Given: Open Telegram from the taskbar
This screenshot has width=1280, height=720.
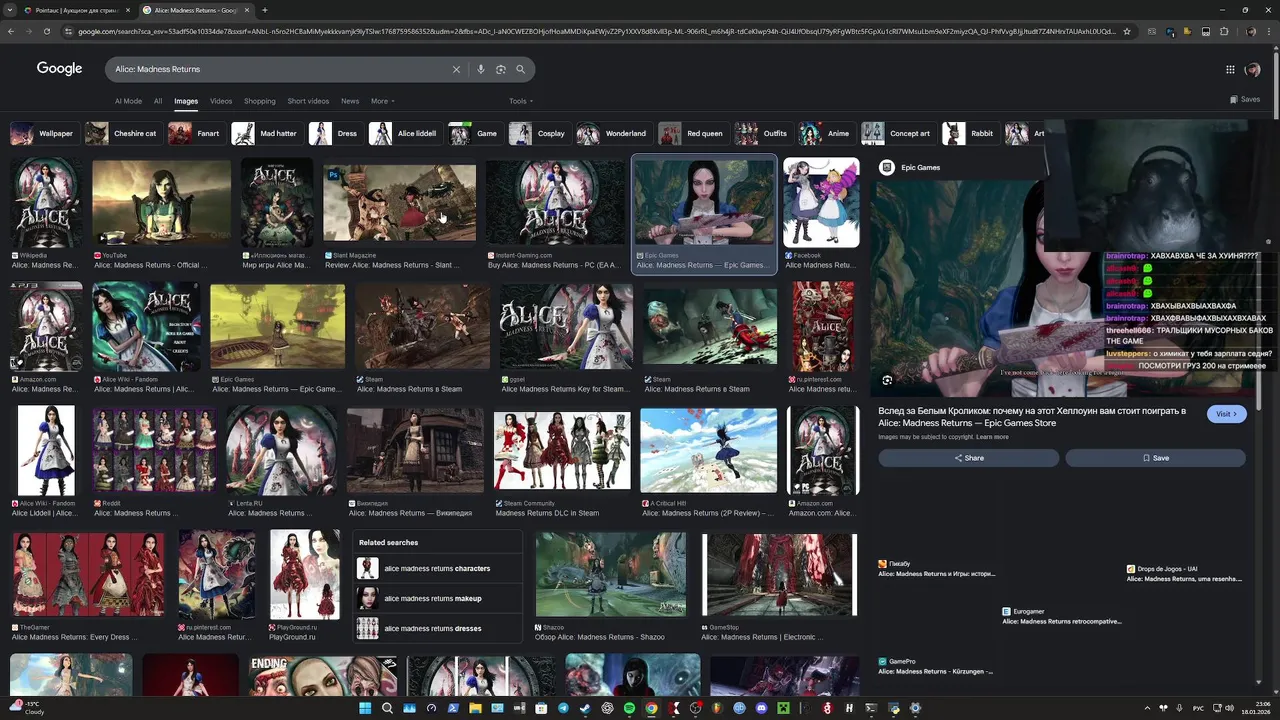Looking at the screenshot, I should (x=563, y=708).
